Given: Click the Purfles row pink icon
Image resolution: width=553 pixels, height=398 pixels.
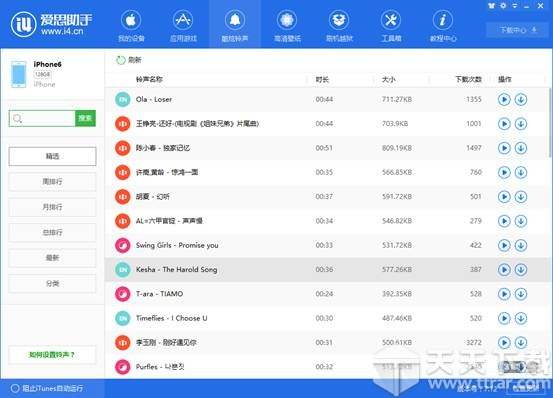Looking at the screenshot, I should click(x=123, y=367).
